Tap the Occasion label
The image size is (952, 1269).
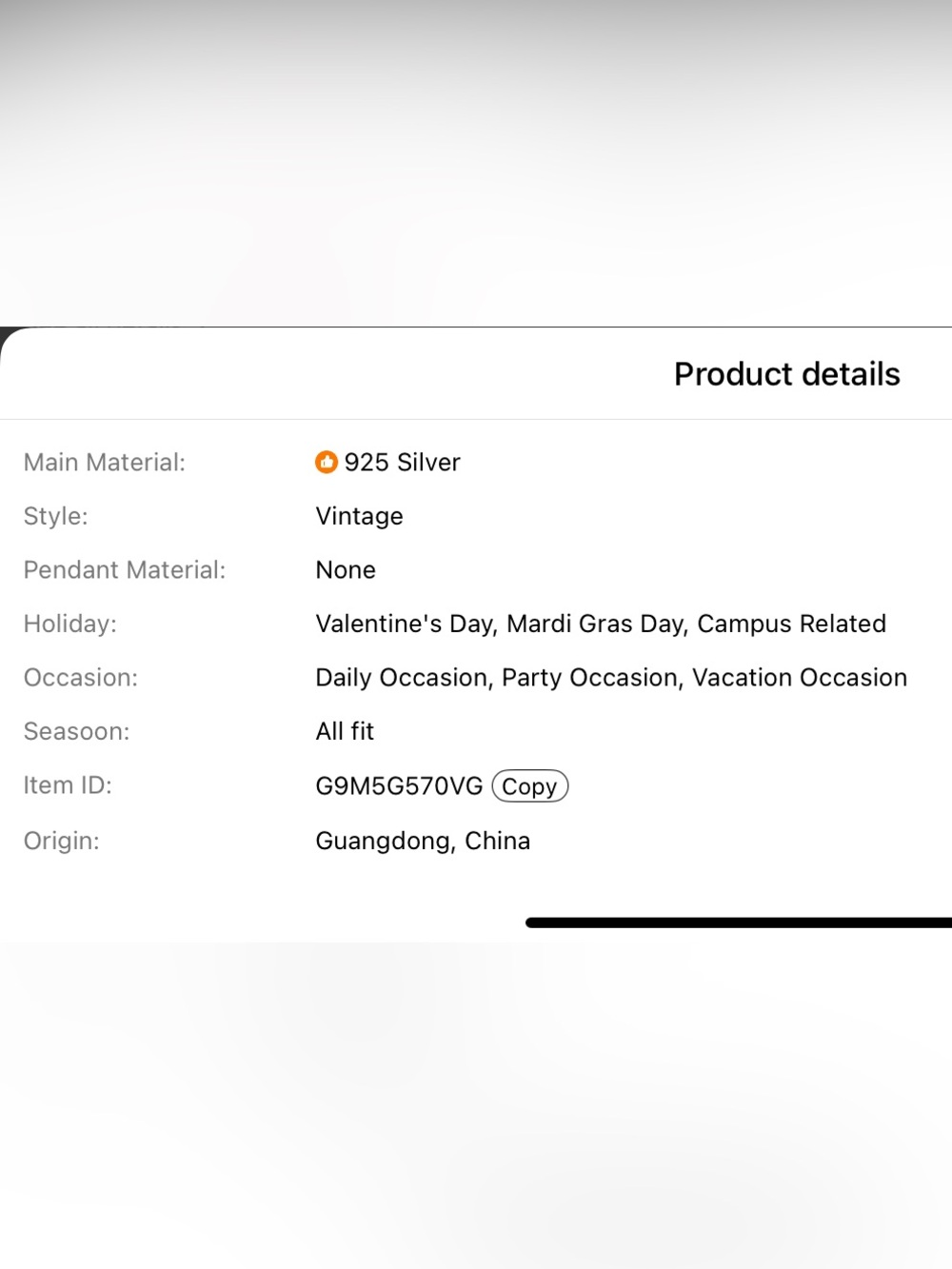click(x=81, y=678)
